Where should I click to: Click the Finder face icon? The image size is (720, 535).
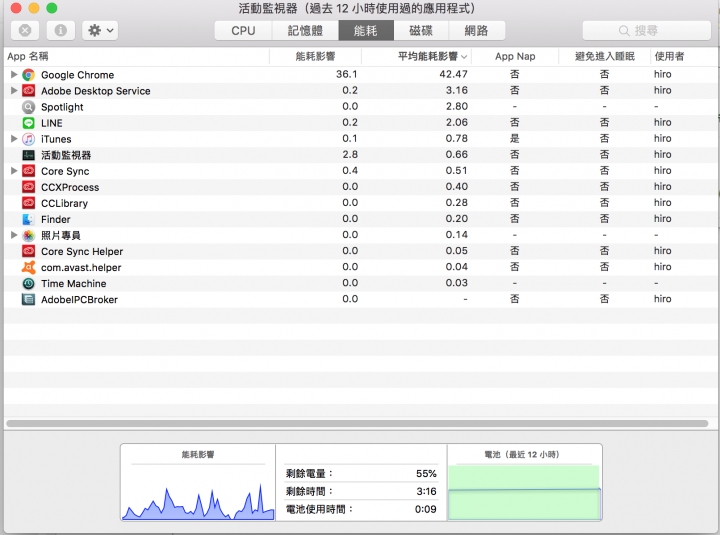(x=28, y=219)
